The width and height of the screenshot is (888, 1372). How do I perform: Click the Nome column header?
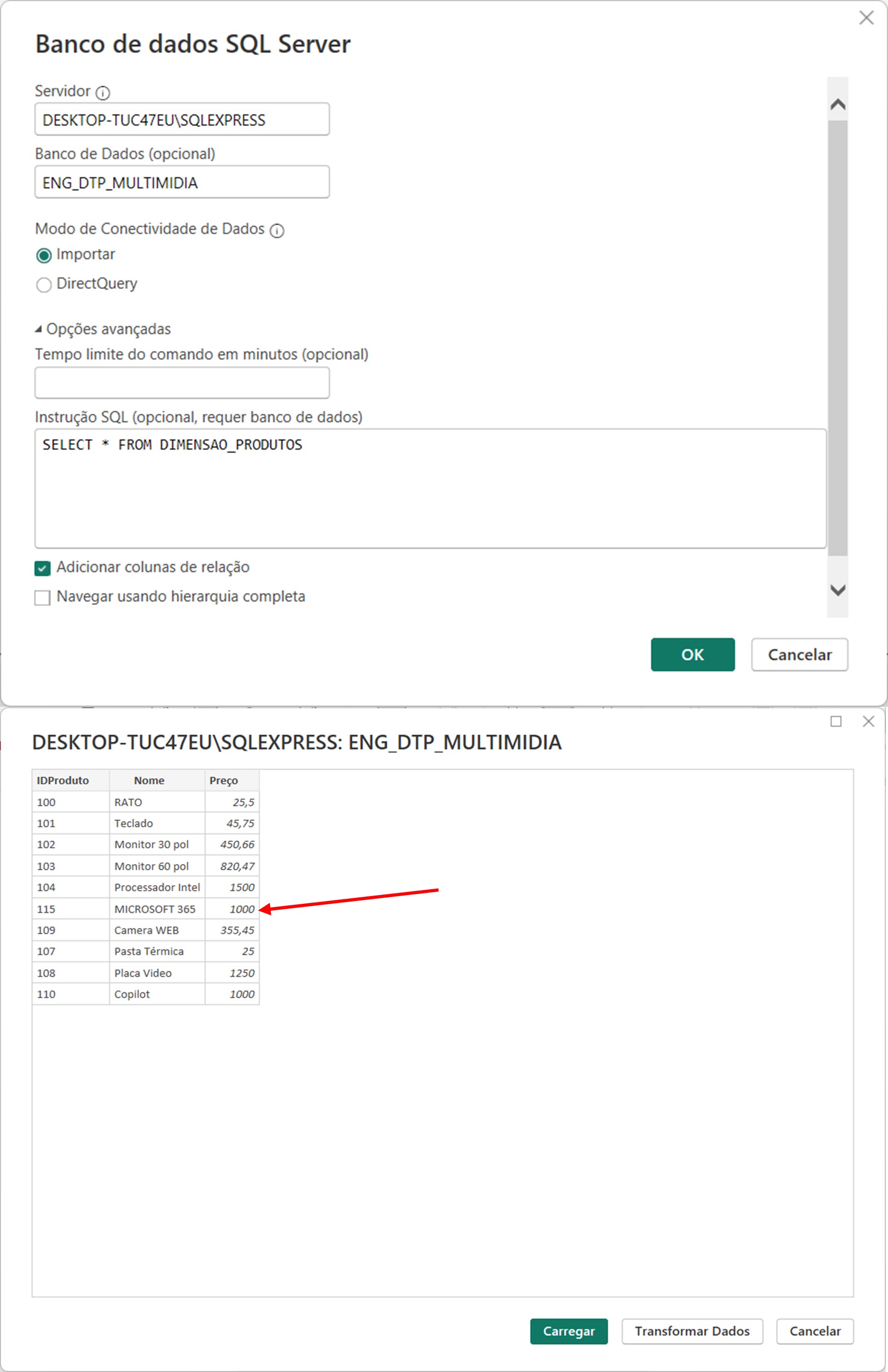click(157, 780)
